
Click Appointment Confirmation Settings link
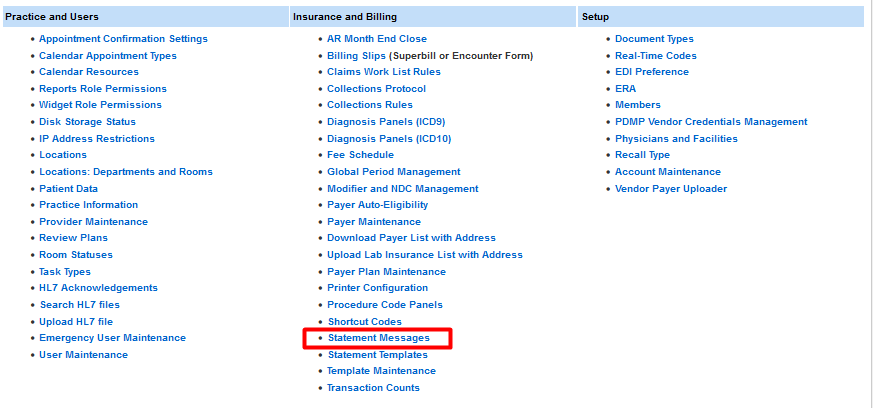coord(123,39)
